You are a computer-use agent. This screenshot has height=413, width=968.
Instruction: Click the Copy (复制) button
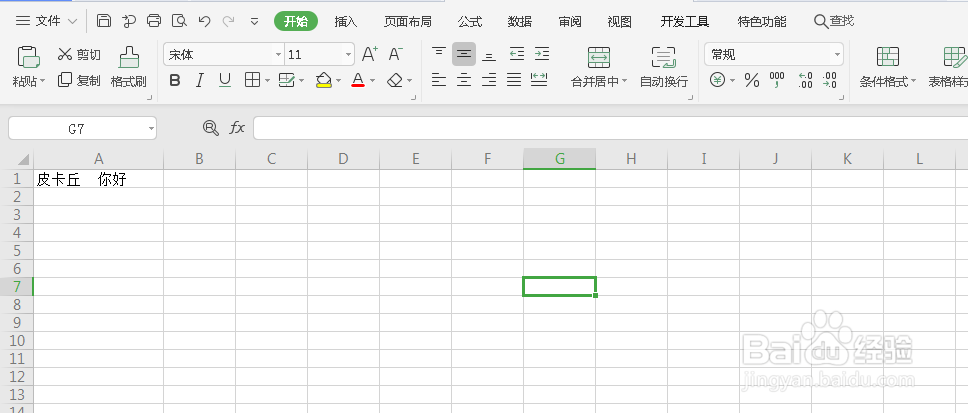click(79, 80)
